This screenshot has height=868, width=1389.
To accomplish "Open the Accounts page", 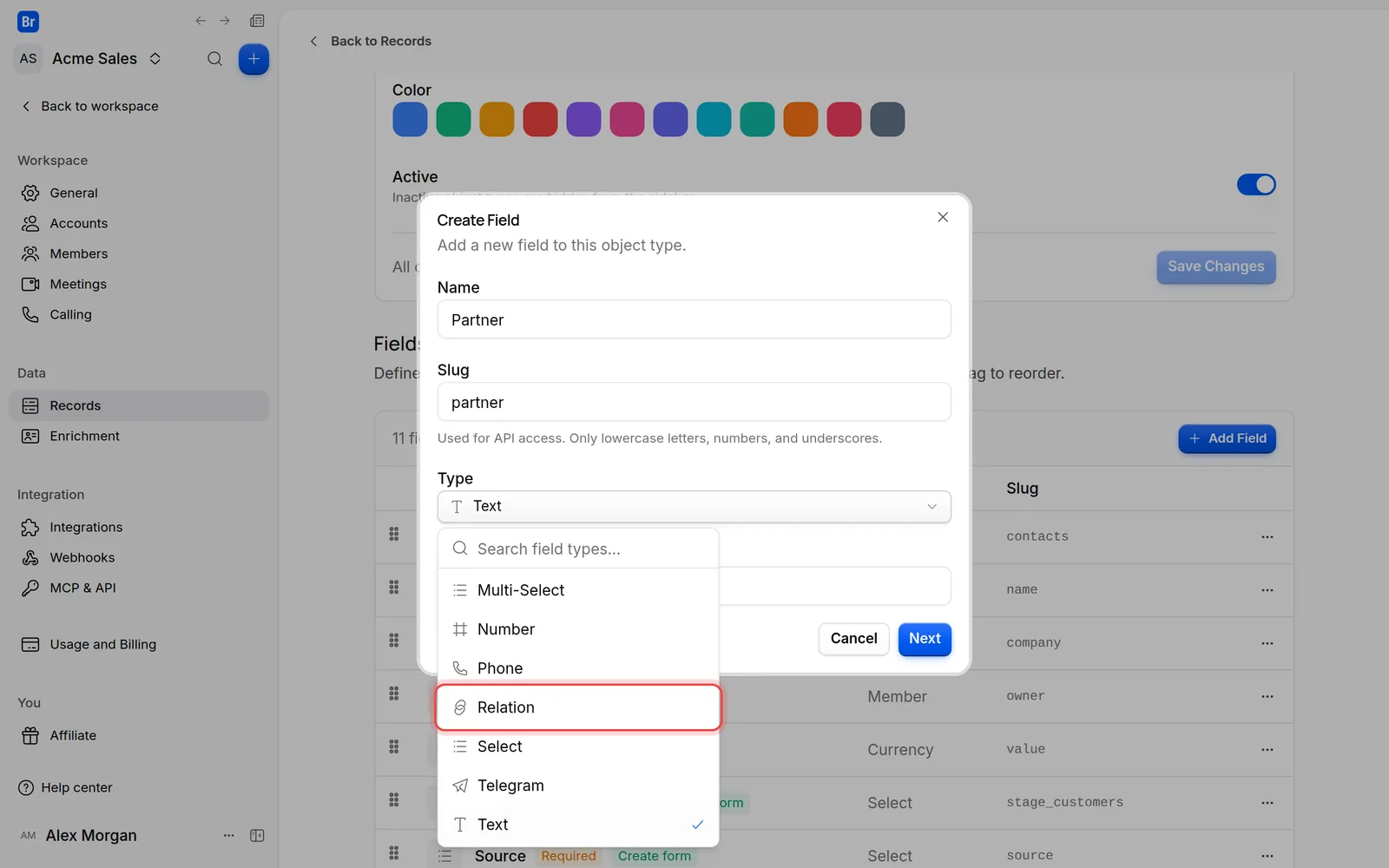I will click(x=139, y=223).
